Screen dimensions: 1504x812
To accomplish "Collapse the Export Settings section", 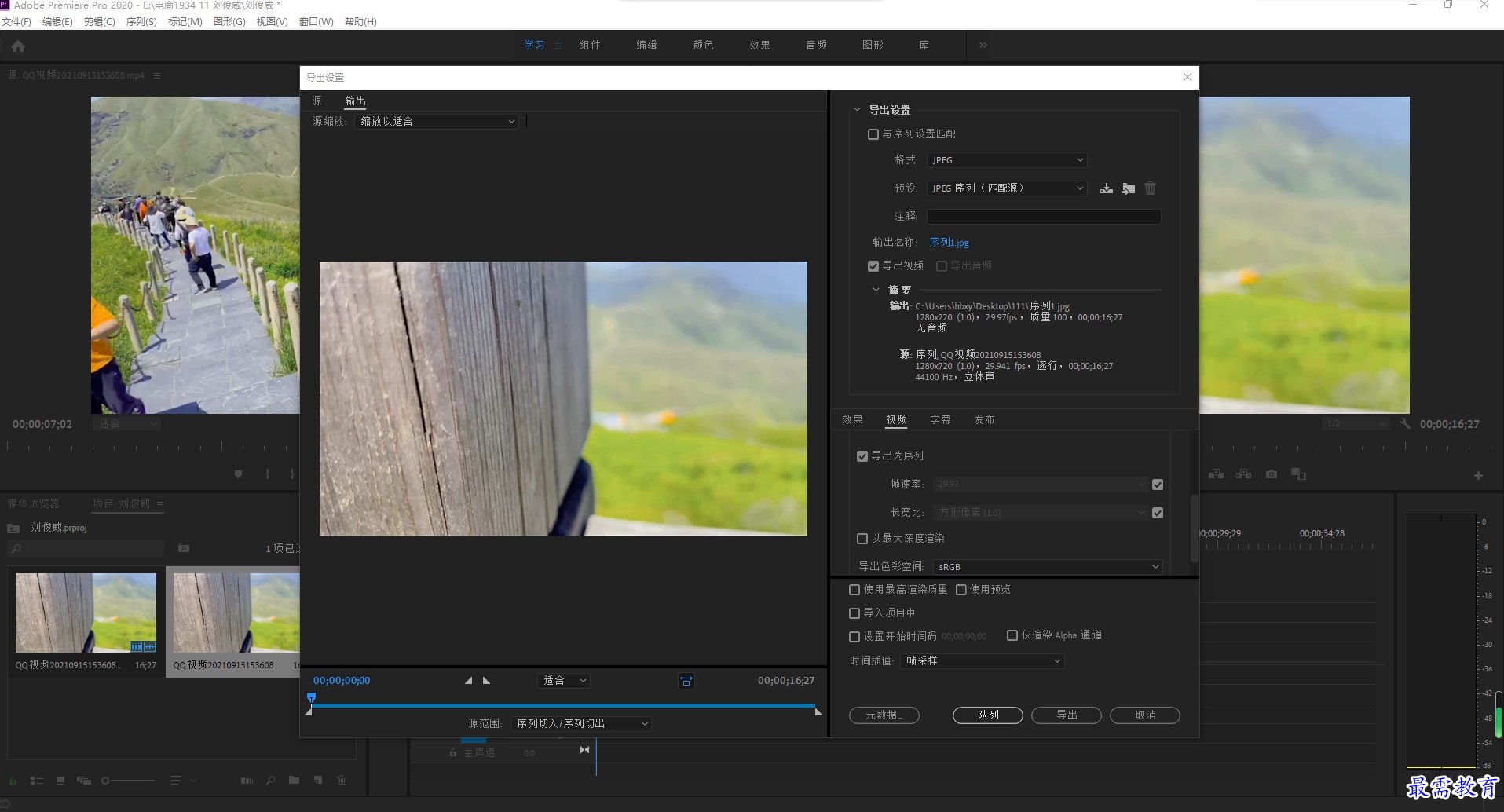I will 857,110.
